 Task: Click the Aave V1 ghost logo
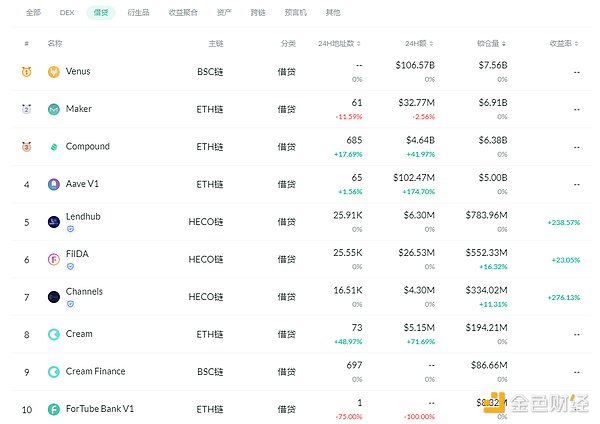point(54,184)
